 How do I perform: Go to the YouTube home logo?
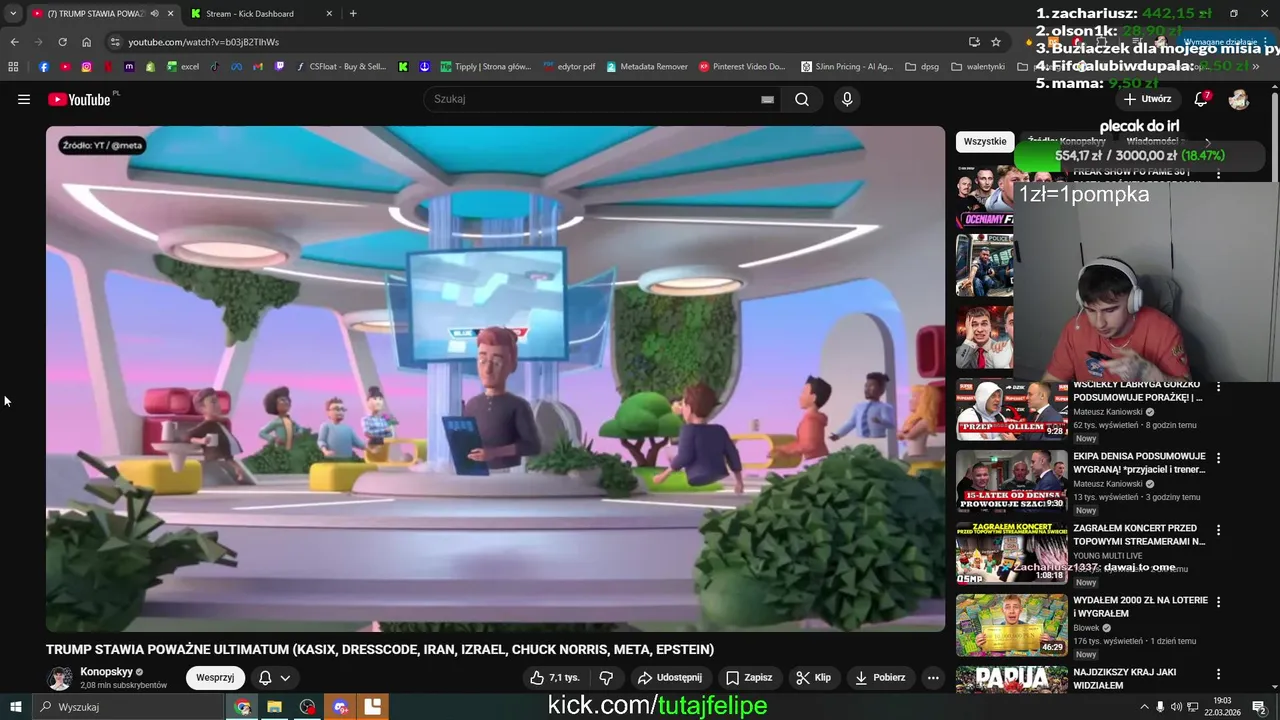(x=79, y=99)
